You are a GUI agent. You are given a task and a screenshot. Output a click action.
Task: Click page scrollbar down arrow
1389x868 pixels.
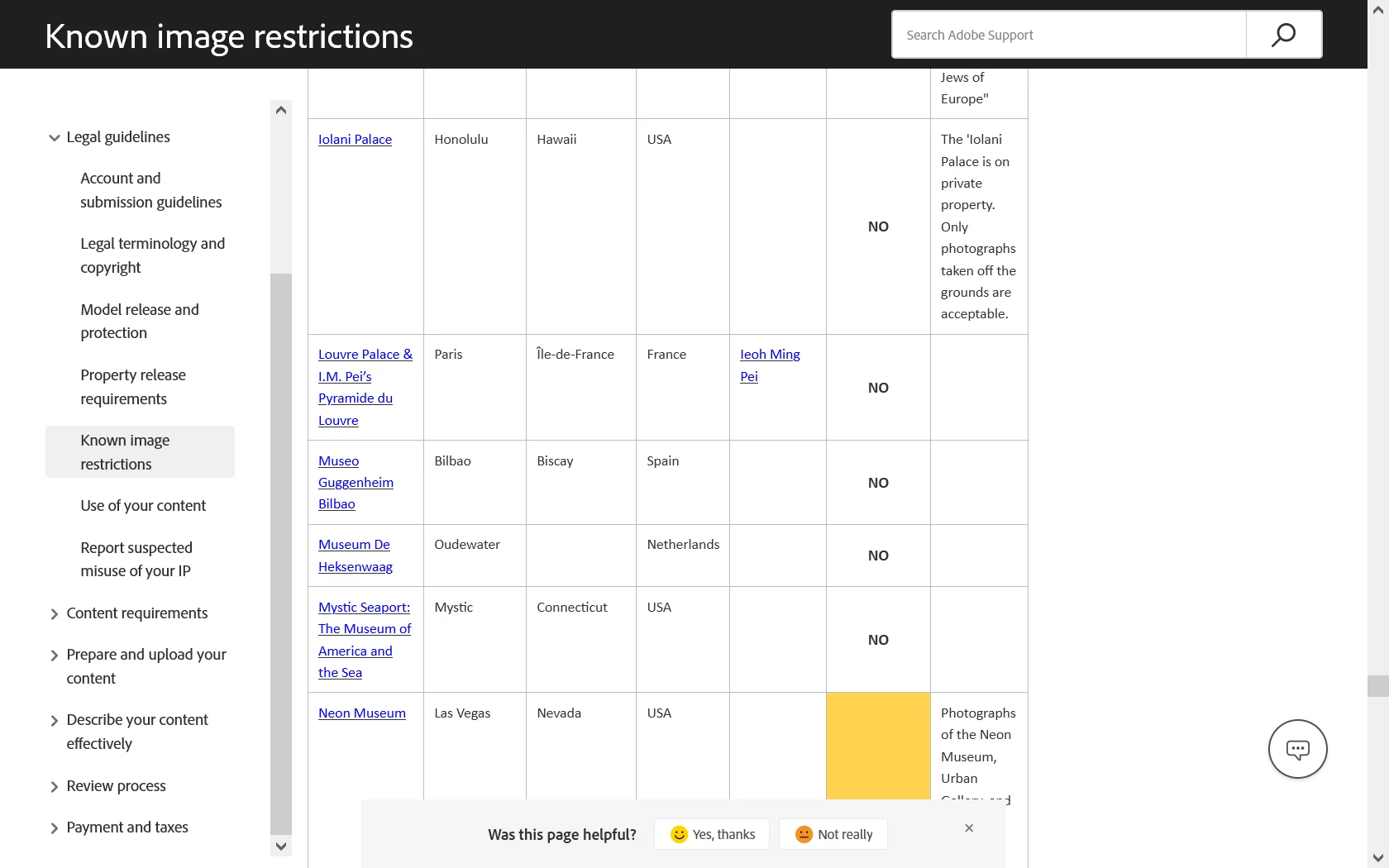point(1377,857)
